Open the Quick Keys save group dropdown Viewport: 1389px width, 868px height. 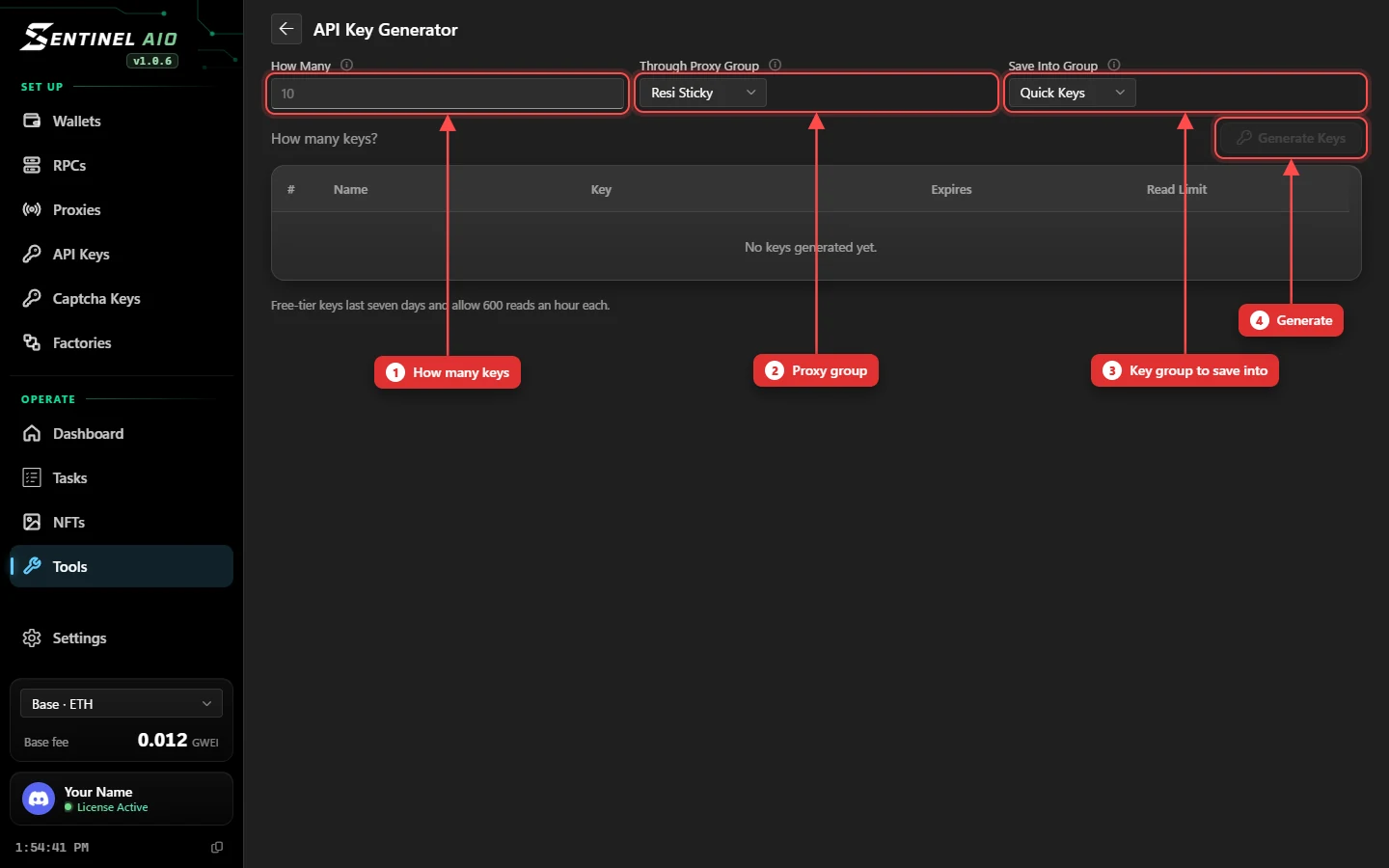point(1072,93)
